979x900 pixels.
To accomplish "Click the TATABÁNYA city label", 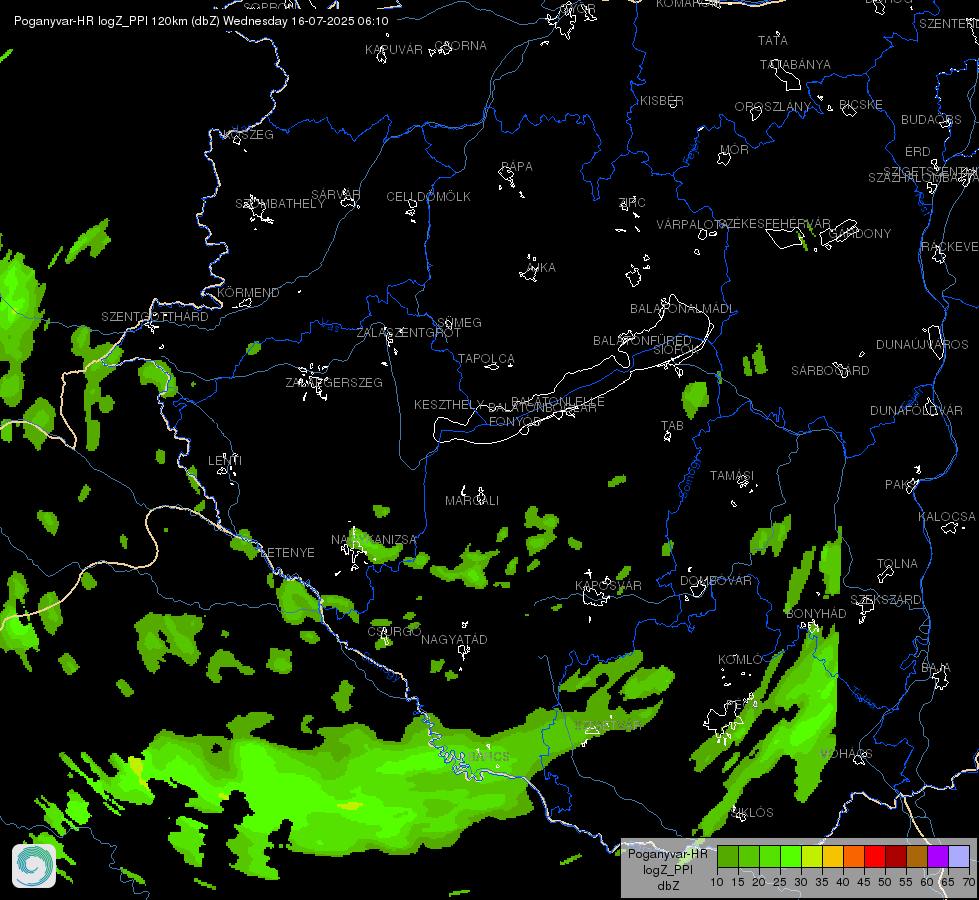I will point(795,65).
